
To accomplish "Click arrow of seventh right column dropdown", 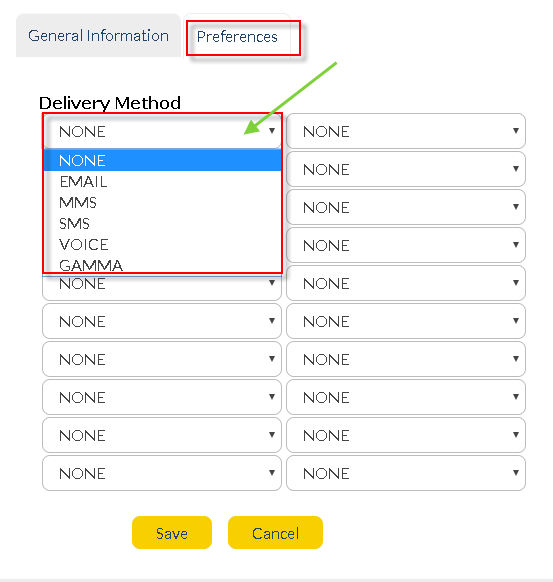I will (x=516, y=359).
